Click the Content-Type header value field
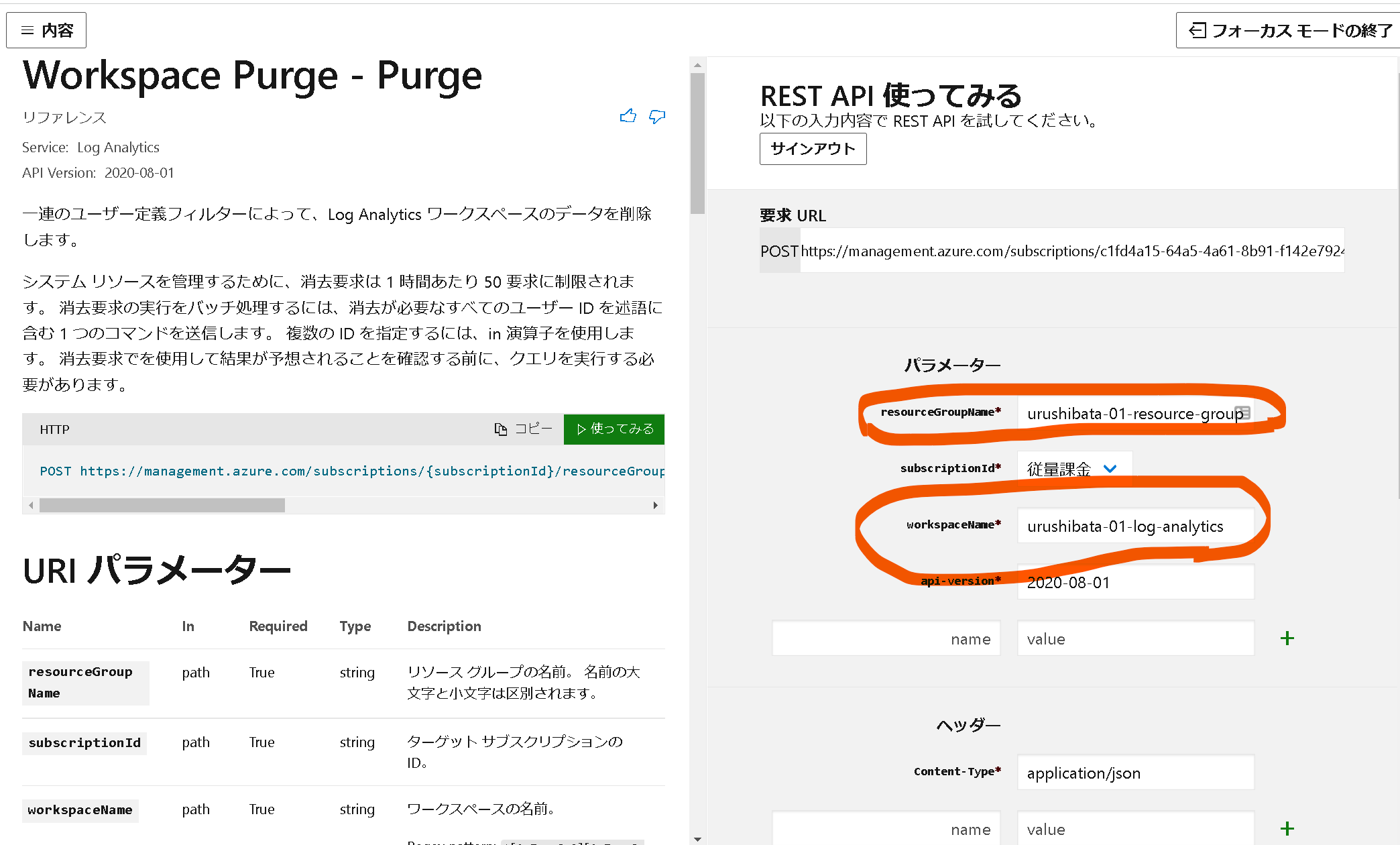1400x845 pixels. pos(1134,773)
